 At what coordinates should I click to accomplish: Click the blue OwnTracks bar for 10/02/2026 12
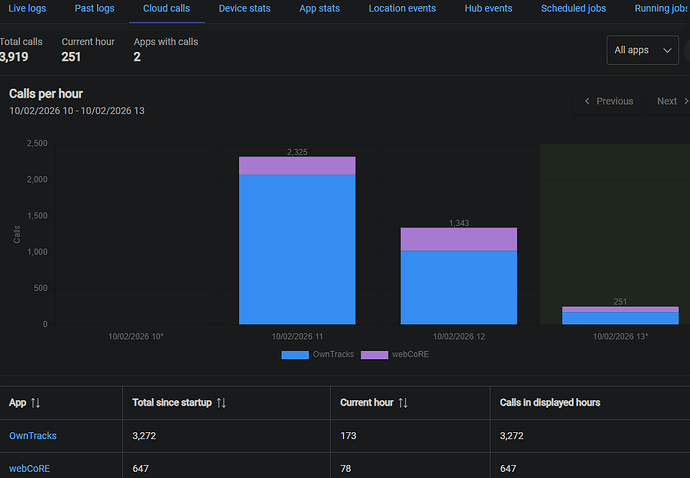[459, 287]
